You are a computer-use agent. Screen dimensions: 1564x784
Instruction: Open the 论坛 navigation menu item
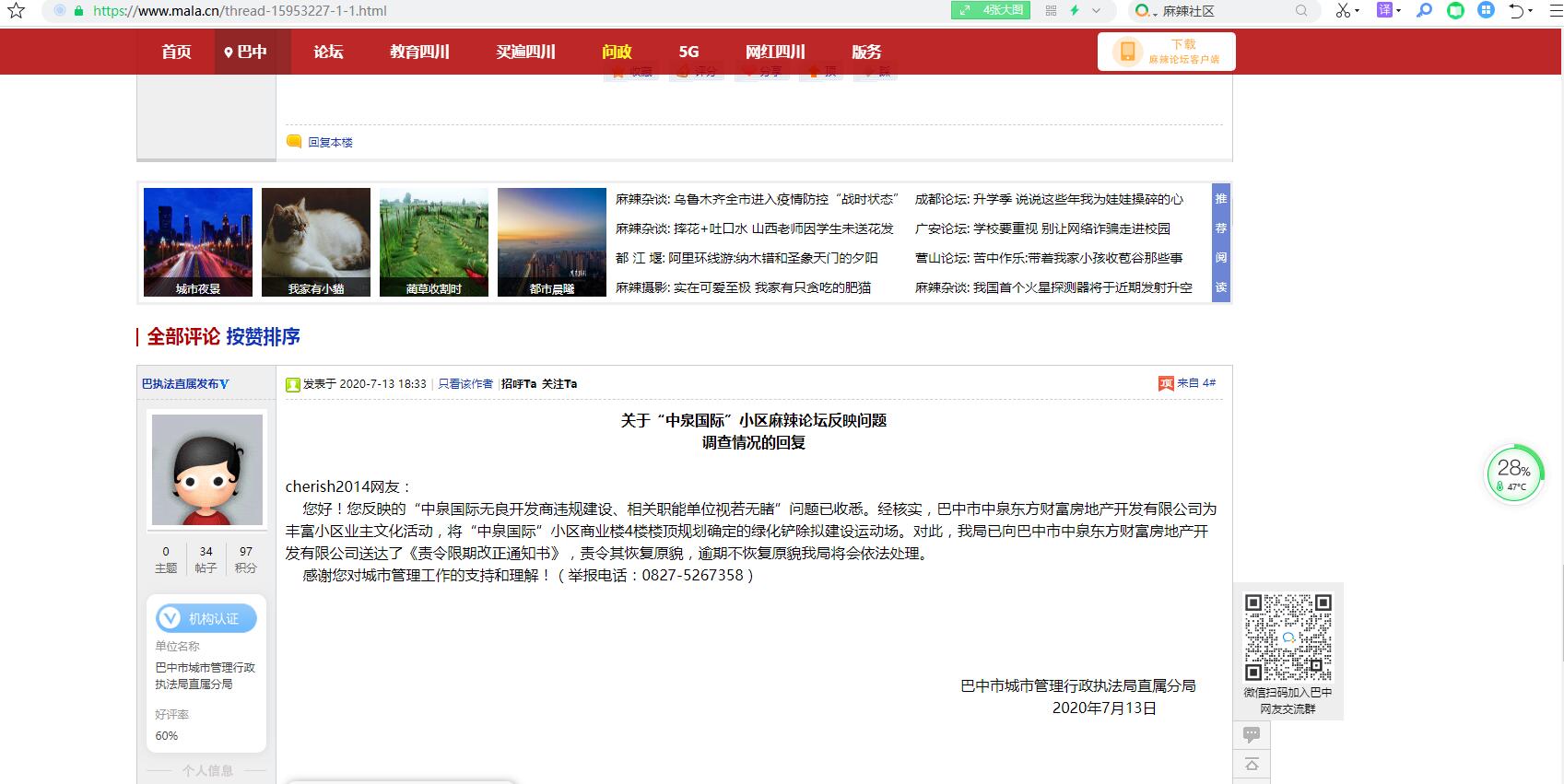328,52
